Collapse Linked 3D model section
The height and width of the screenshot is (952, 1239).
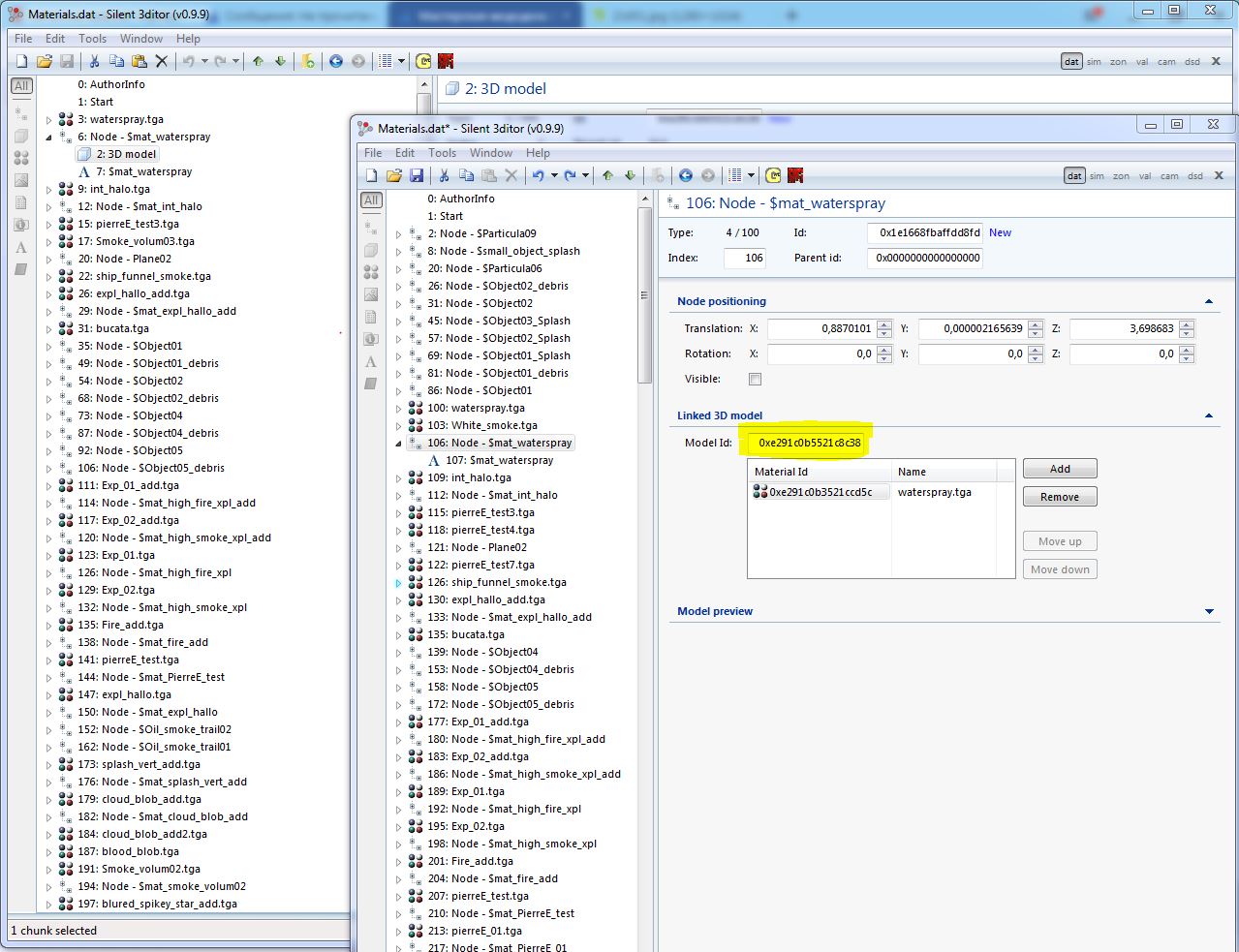tap(1209, 416)
